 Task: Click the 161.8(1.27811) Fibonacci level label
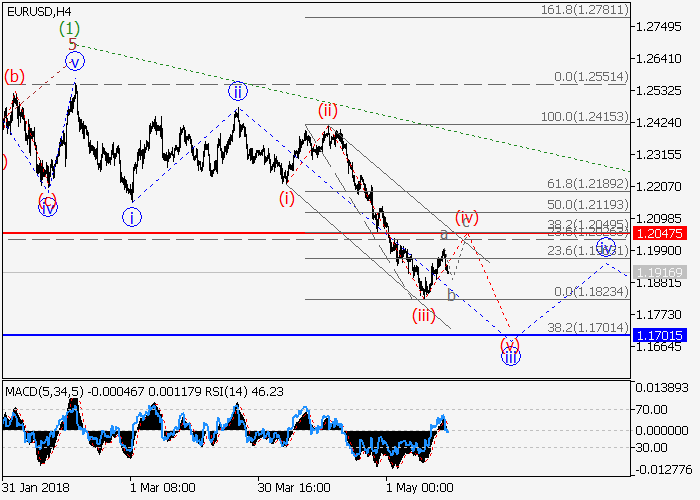586,9
